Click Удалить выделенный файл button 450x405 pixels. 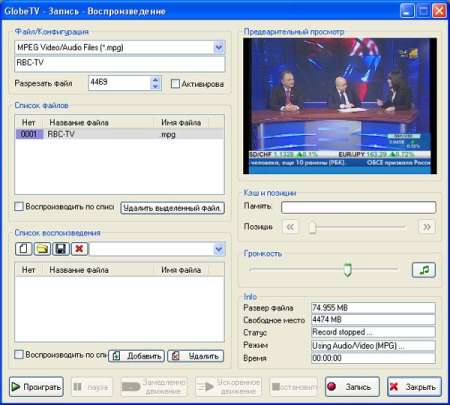click(x=172, y=208)
